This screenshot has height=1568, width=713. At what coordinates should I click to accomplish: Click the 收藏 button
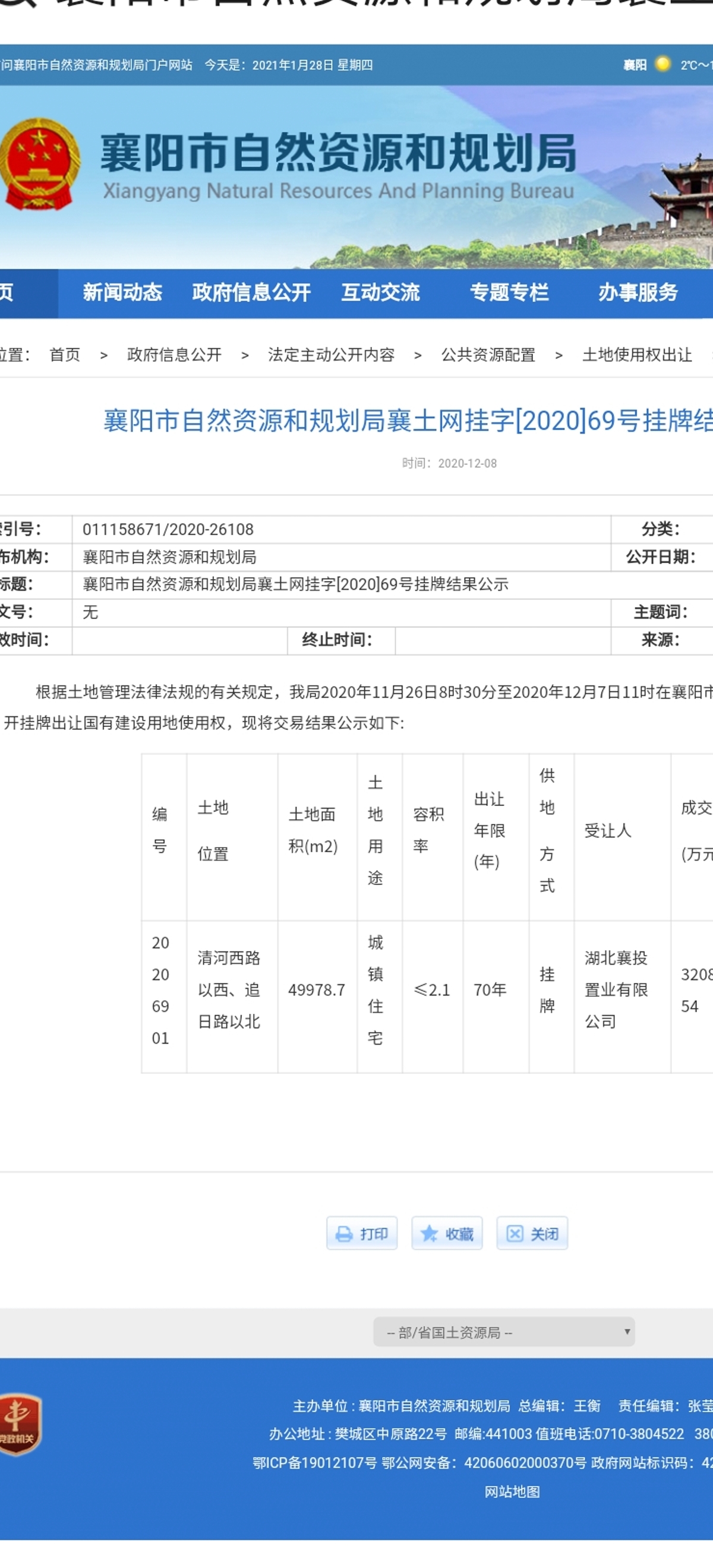click(x=447, y=1234)
